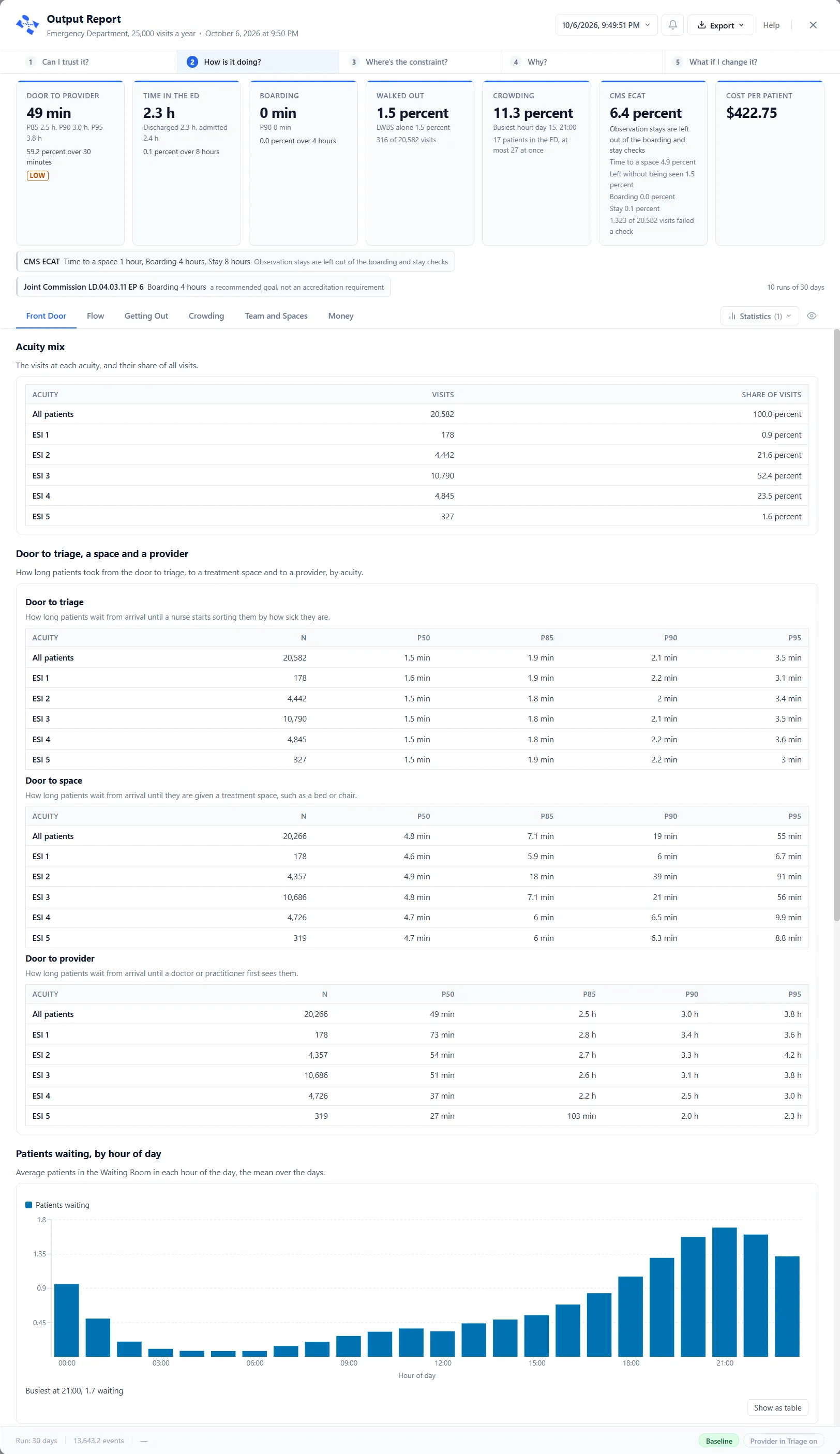This screenshot has width=840, height=1454.
Task: Go to step 1 Can I trust it?
Action: (96, 62)
